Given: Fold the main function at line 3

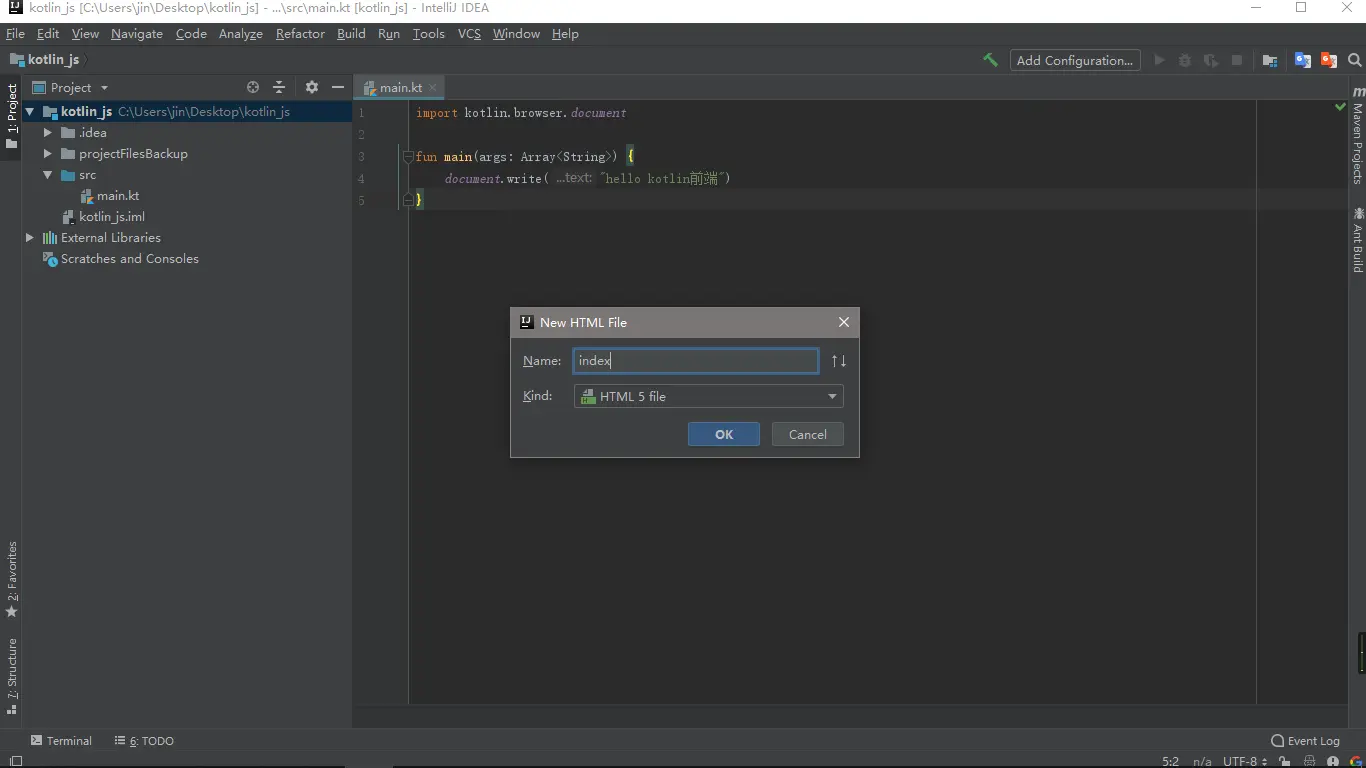Looking at the screenshot, I should tap(408, 157).
